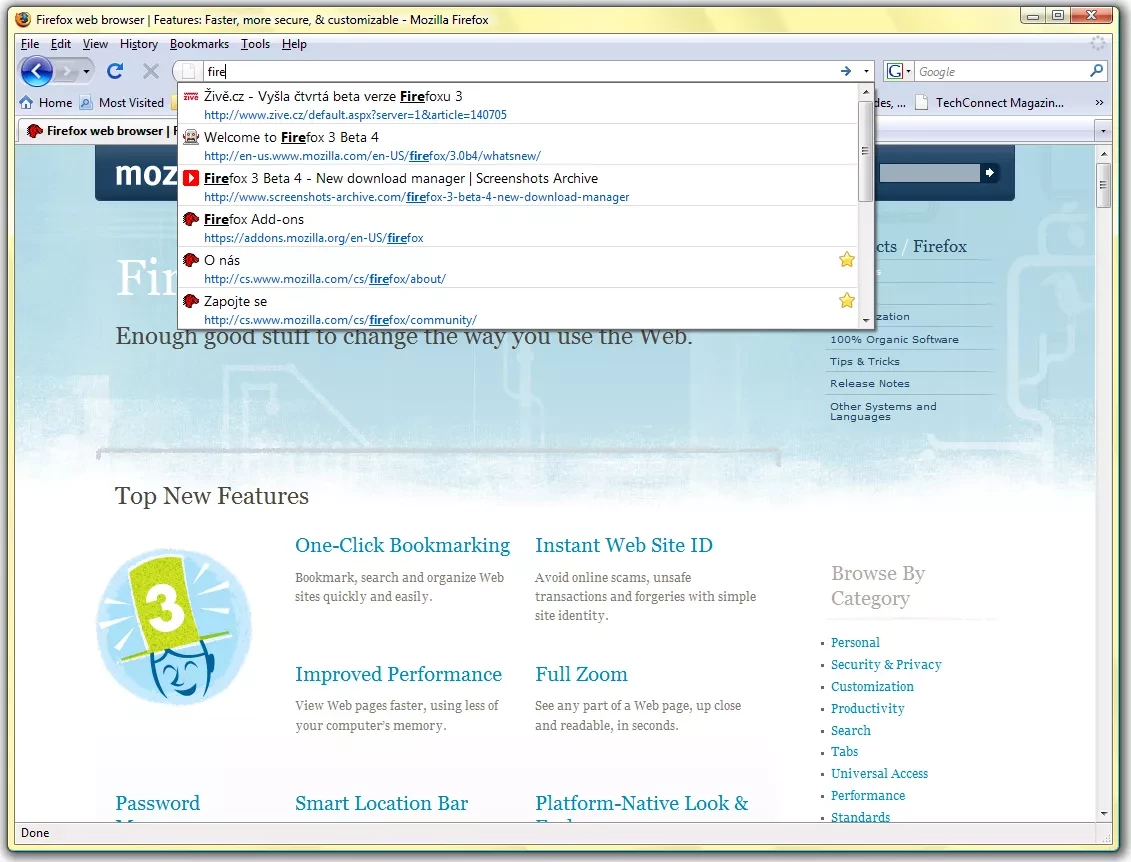Click the Firefox breadcrumb link in sidebar
Image resolution: width=1131 pixels, height=862 pixels.
coord(940,247)
